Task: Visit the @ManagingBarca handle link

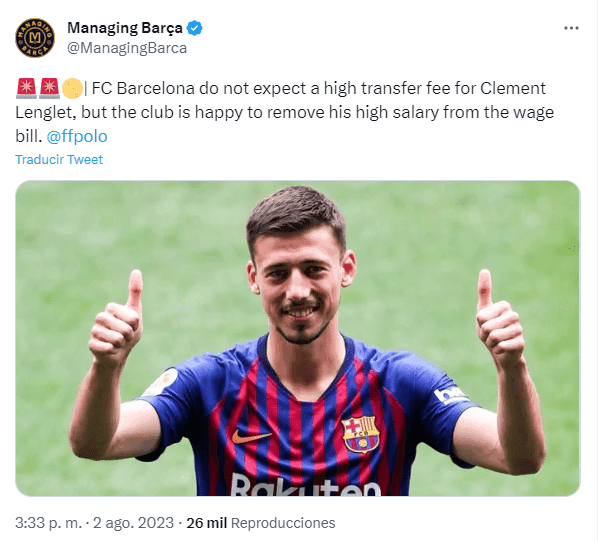Action: coord(127,47)
